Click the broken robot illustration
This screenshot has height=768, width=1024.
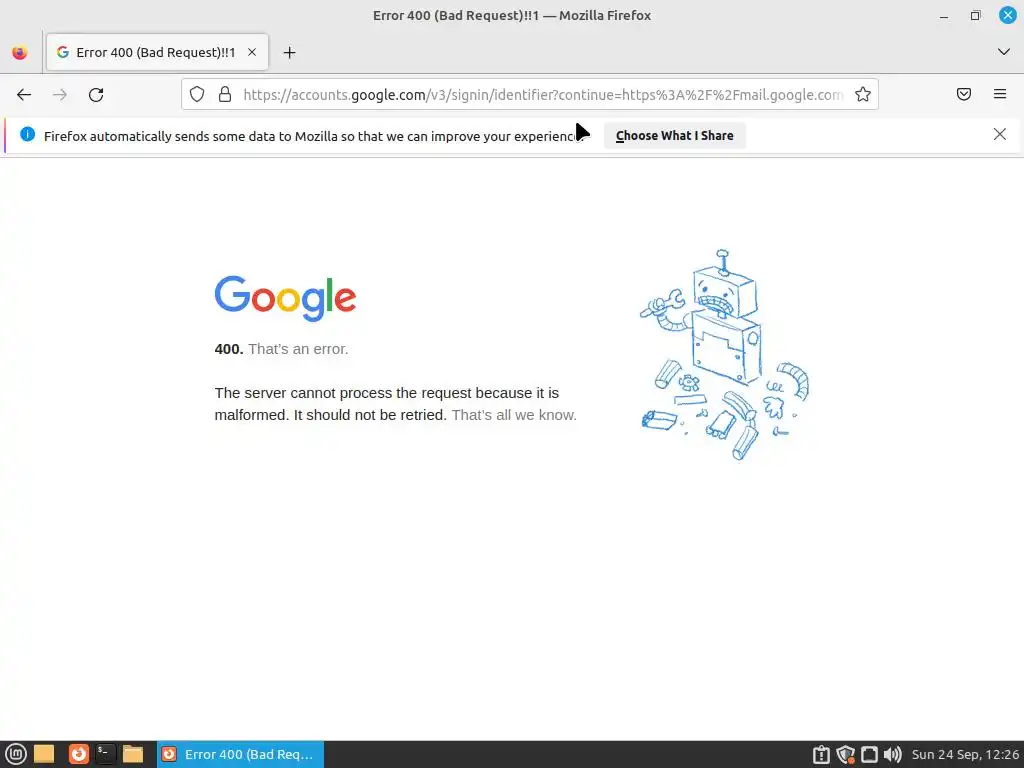(724, 355)
